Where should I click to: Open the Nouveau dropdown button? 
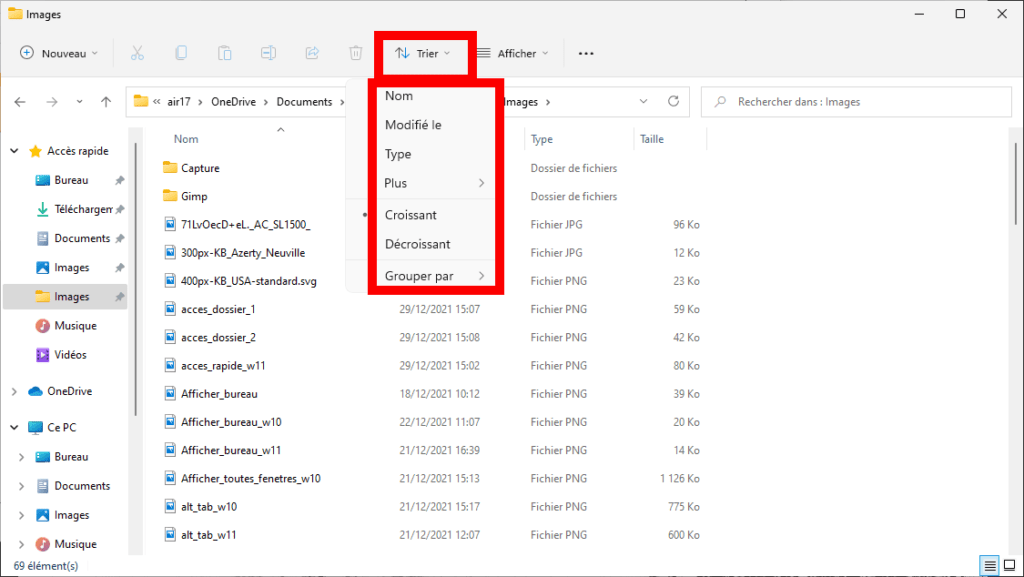(x=59, y=54)
